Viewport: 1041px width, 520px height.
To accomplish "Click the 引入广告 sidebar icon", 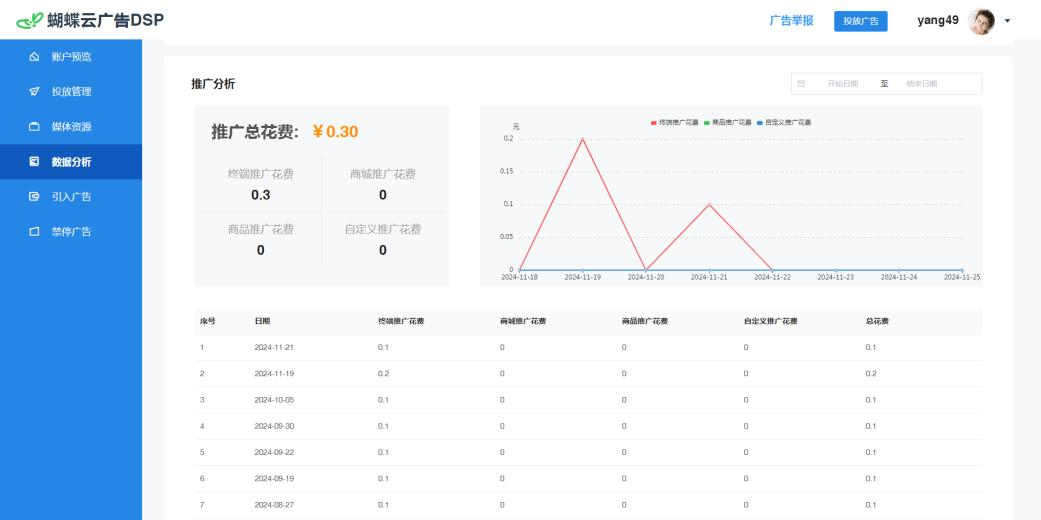I will [35, 197].
